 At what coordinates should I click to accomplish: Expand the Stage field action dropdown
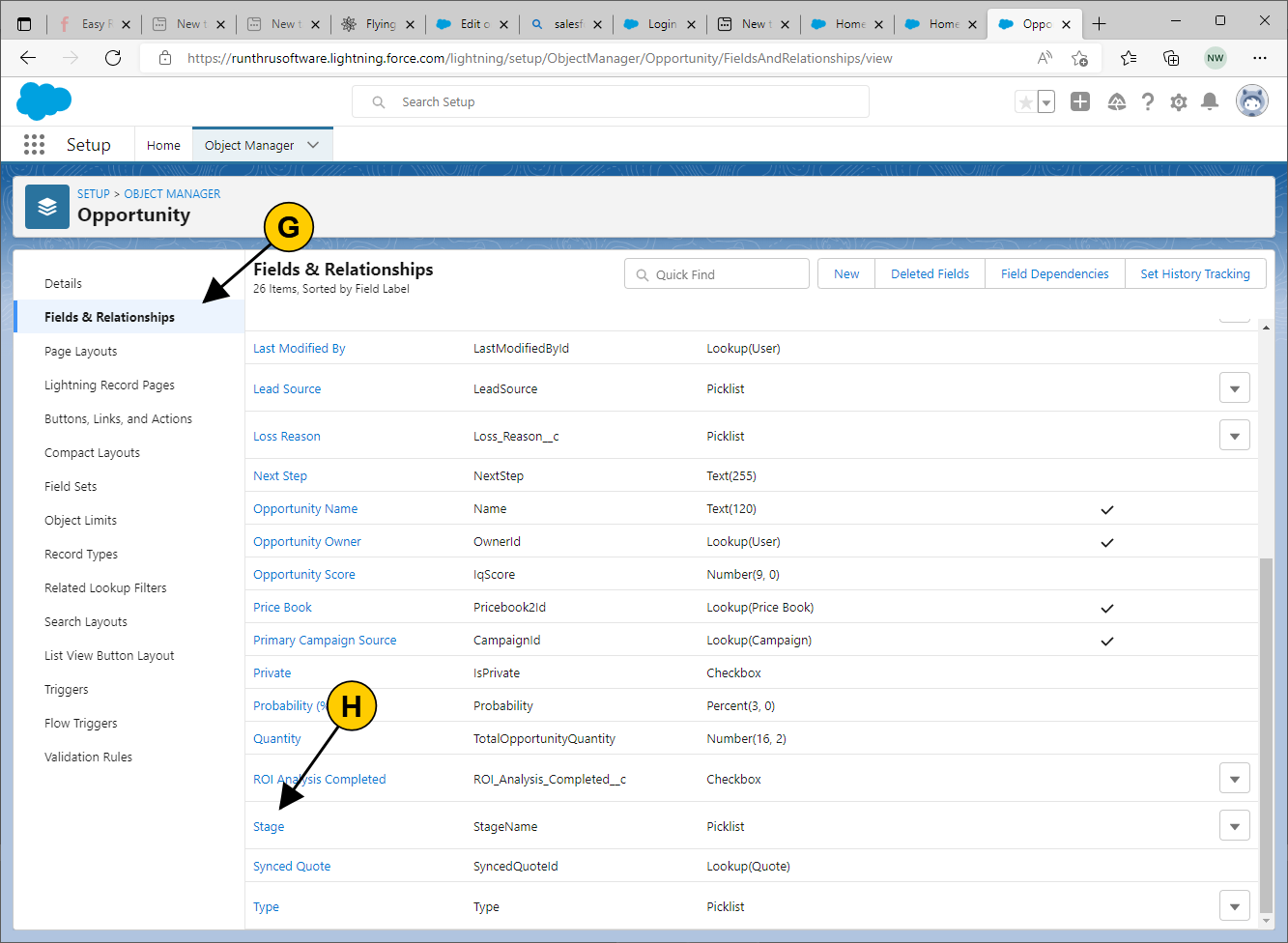[1234, 826]
